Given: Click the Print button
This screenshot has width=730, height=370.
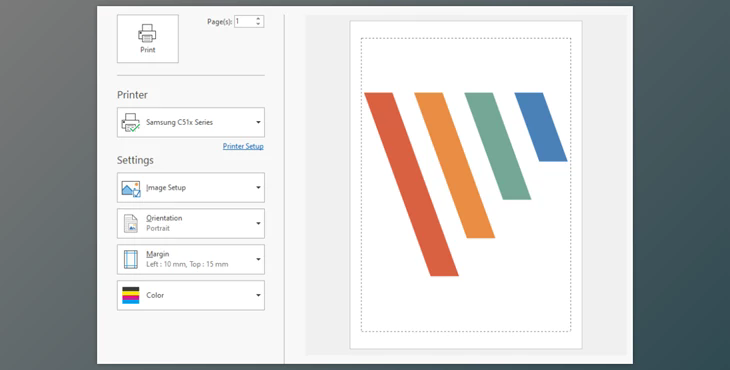Looking at the screenshot, I should [148, 39].
